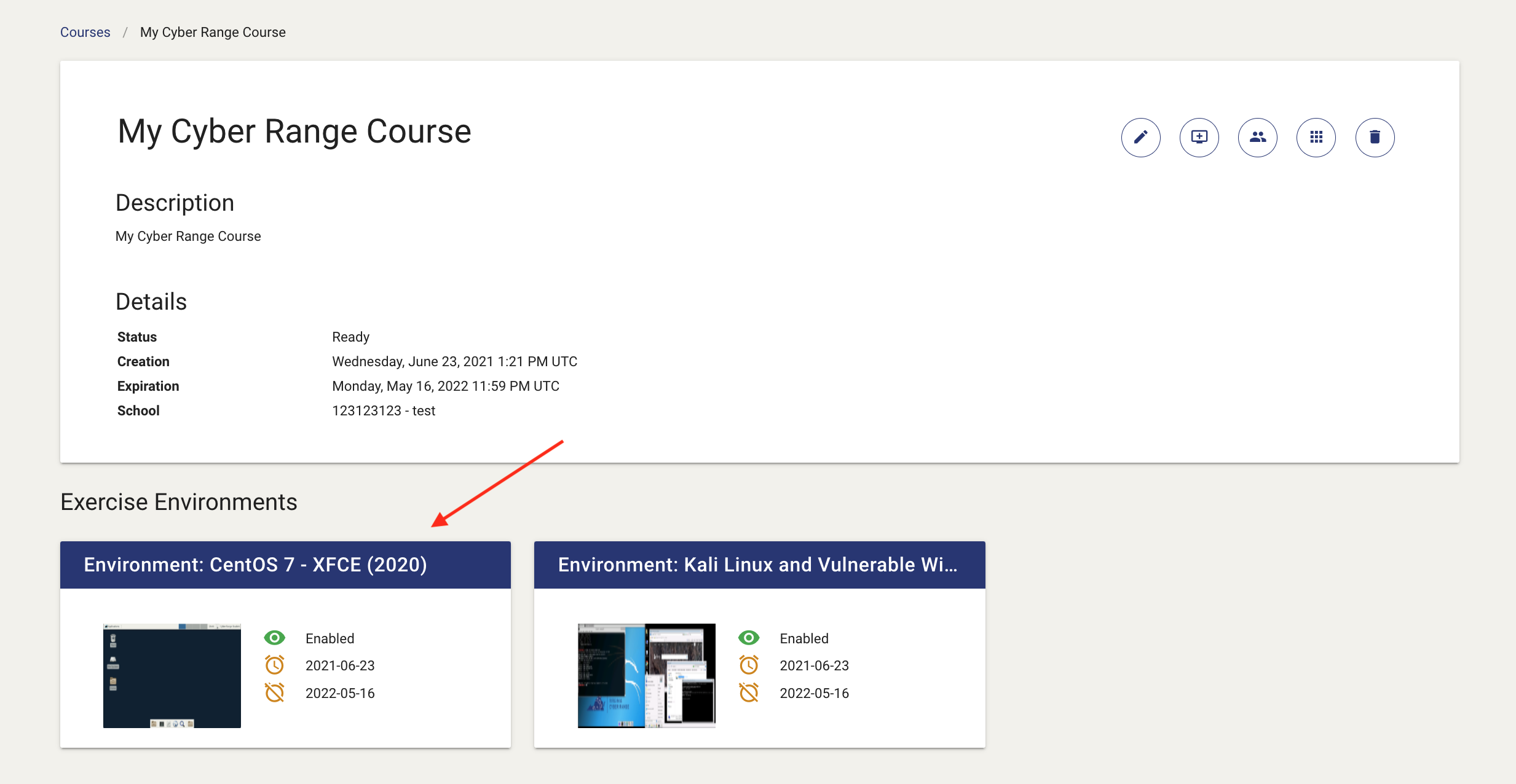Viewport: 1516px width, 784px height.
Task: Select My Cyber Range Course breadcrumb
Action: pos(212,31)
